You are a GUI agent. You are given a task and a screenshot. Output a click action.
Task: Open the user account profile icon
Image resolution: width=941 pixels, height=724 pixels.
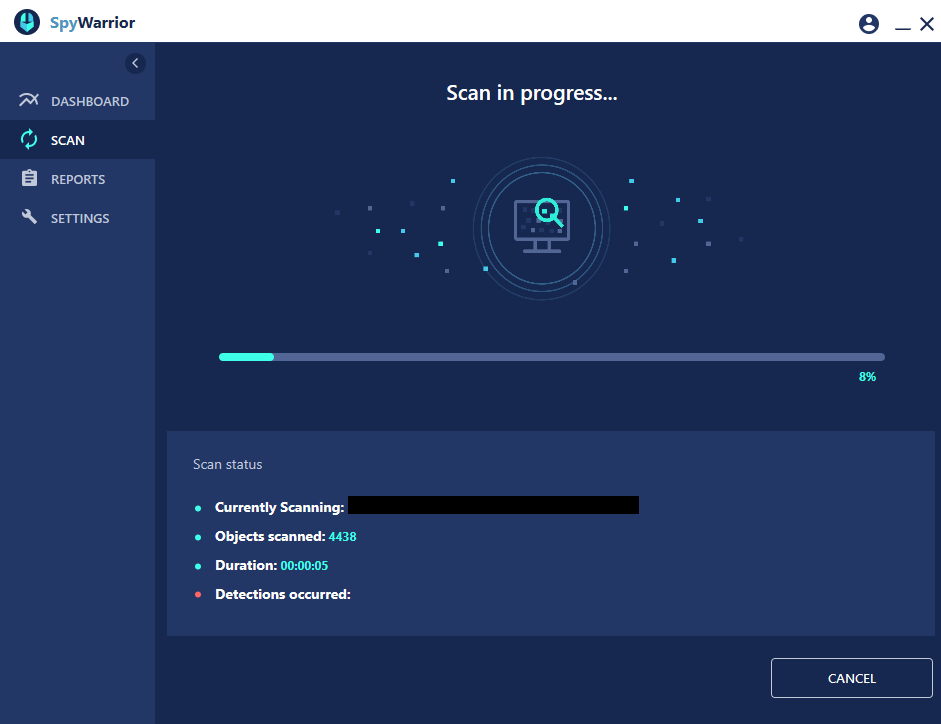[868, 24]
